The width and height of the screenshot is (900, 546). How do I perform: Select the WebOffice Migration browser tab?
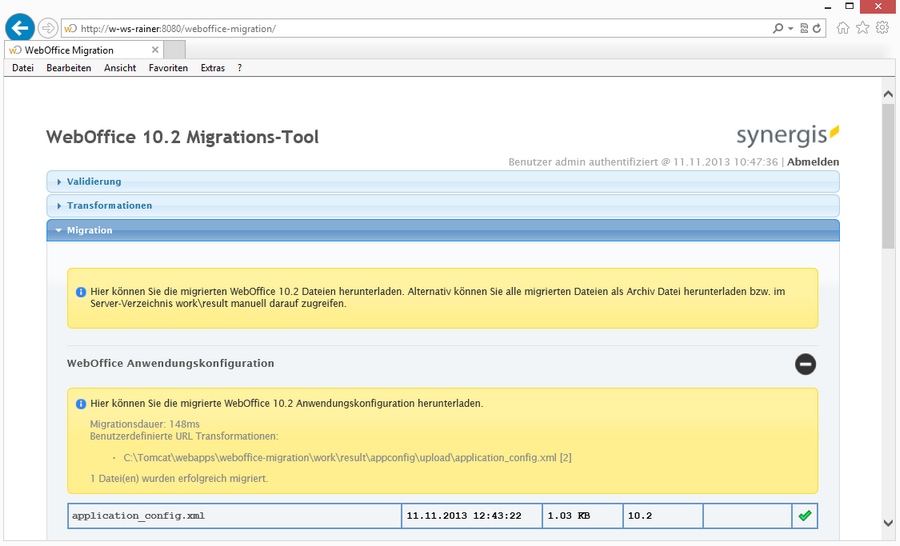point(83,50)
